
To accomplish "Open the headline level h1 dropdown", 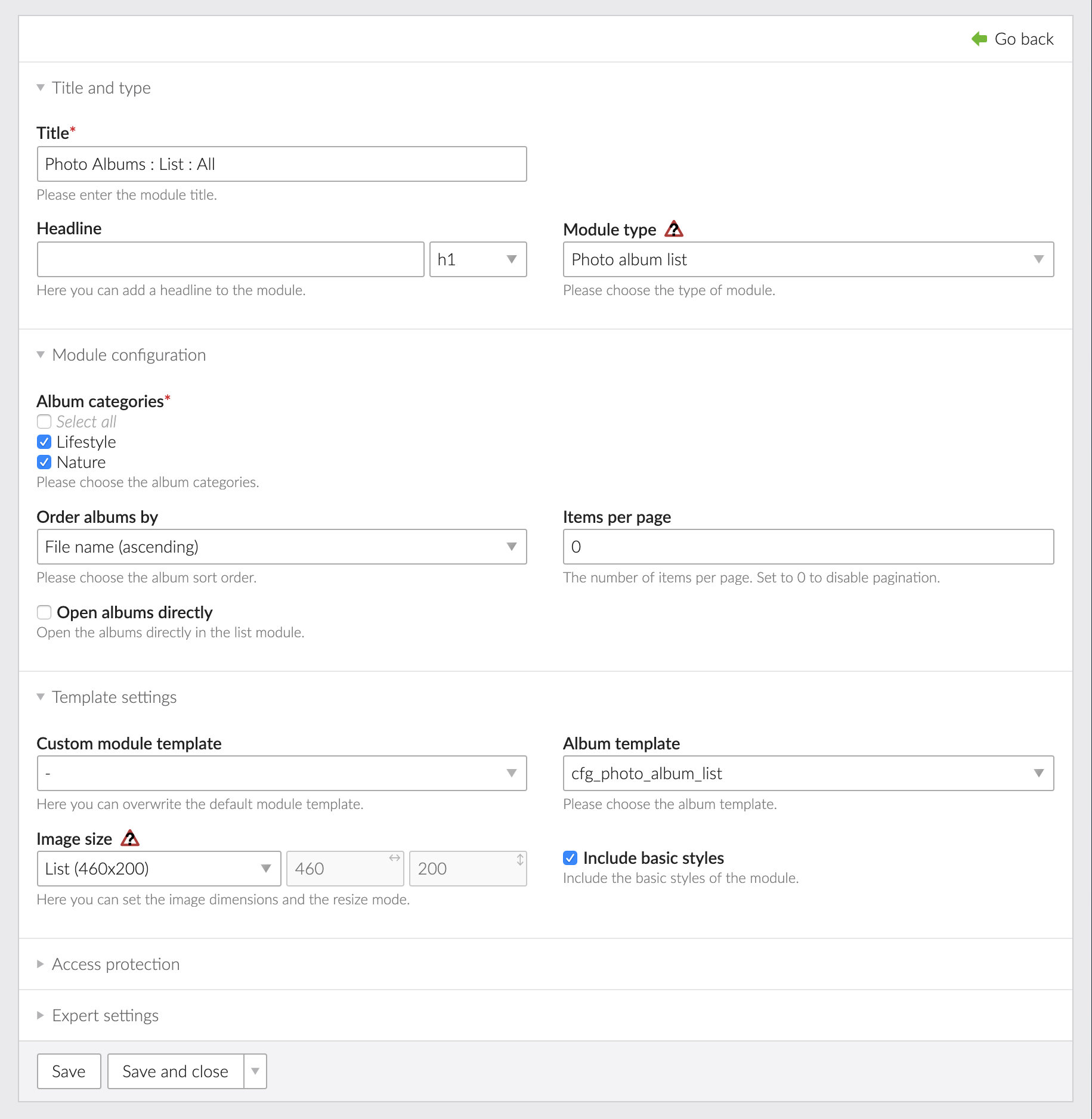I will coord(478,259).
